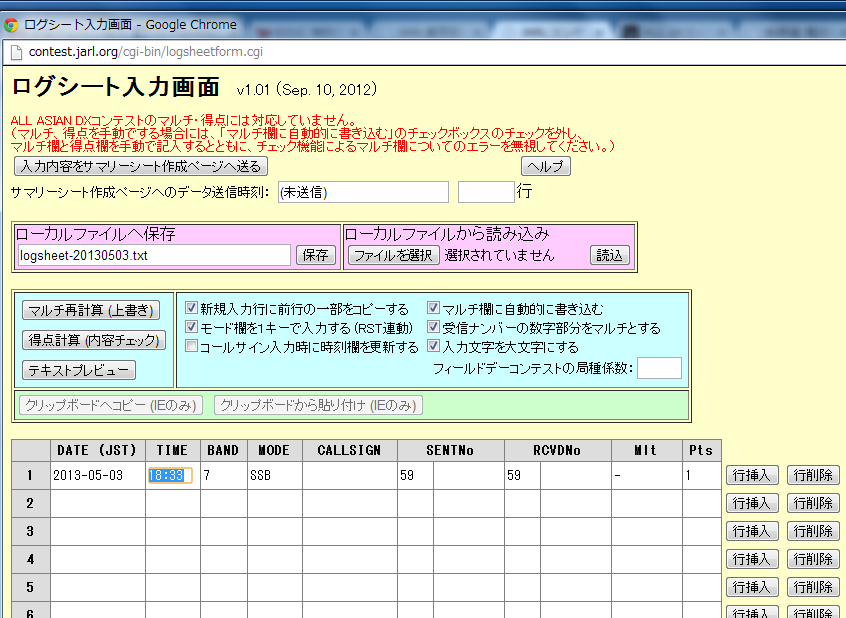Click the DATE (JST) column header

(x=98, y=451)
